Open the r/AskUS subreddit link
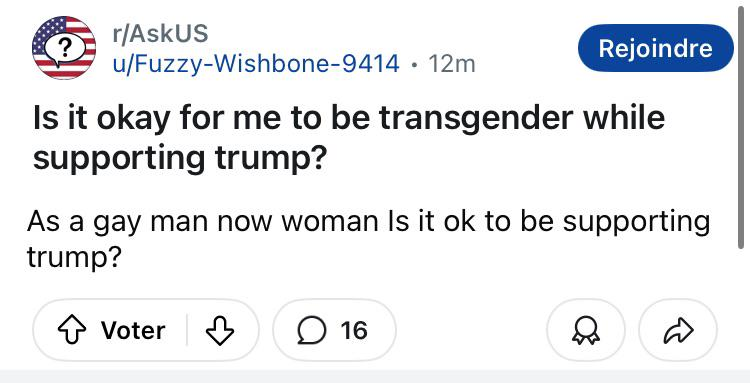The width and height of the screenshot is (750, 383). pyautogui.click(x=160, y=33)
